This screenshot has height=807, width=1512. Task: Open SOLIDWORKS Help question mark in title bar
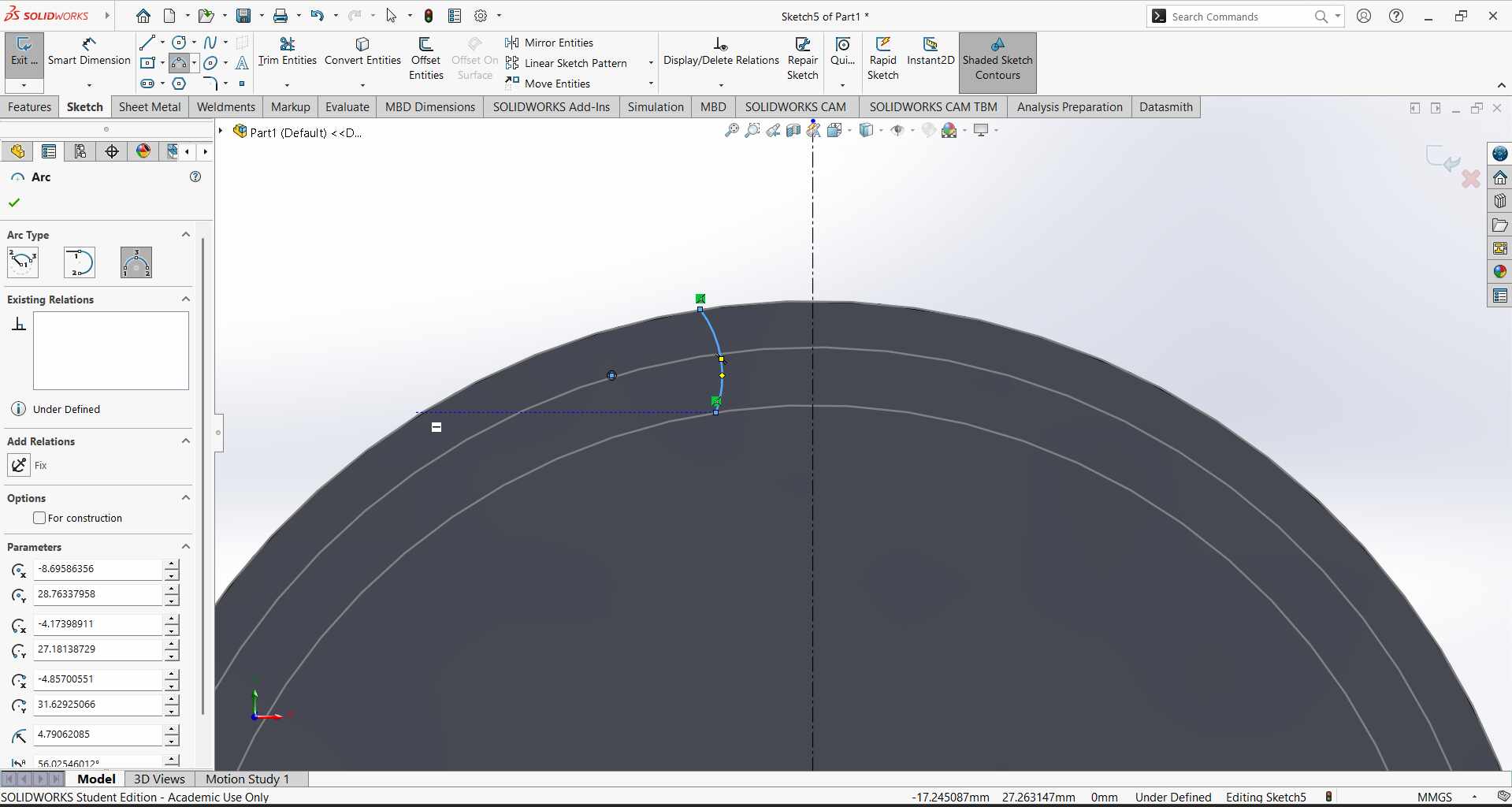1396,16
